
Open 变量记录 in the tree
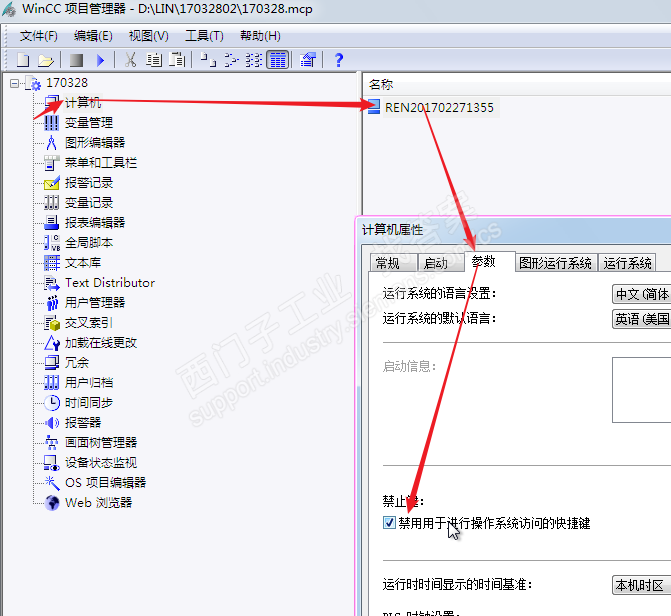click(x=89, y=202)
